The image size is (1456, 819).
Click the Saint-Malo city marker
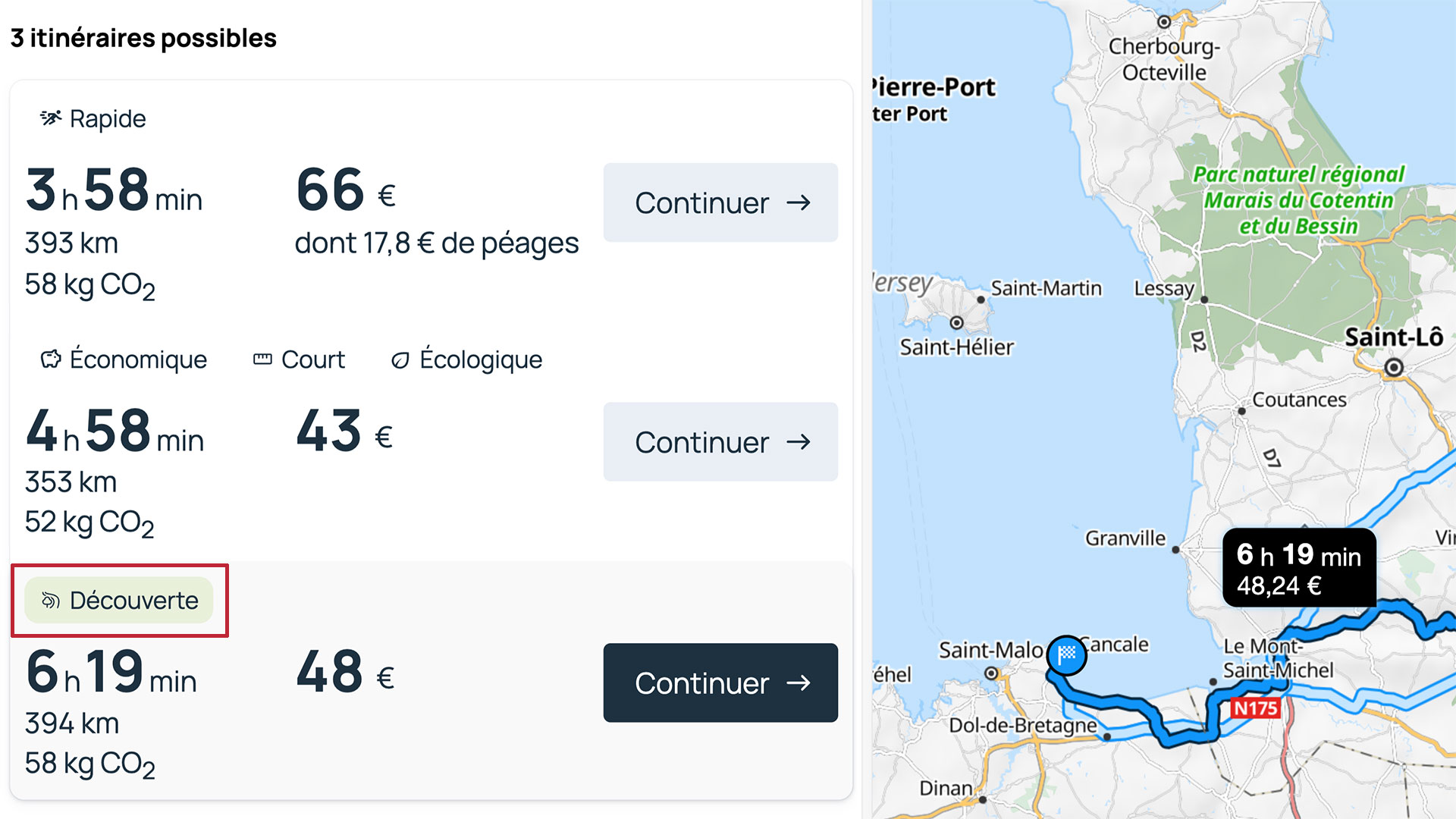click(990, 673)
